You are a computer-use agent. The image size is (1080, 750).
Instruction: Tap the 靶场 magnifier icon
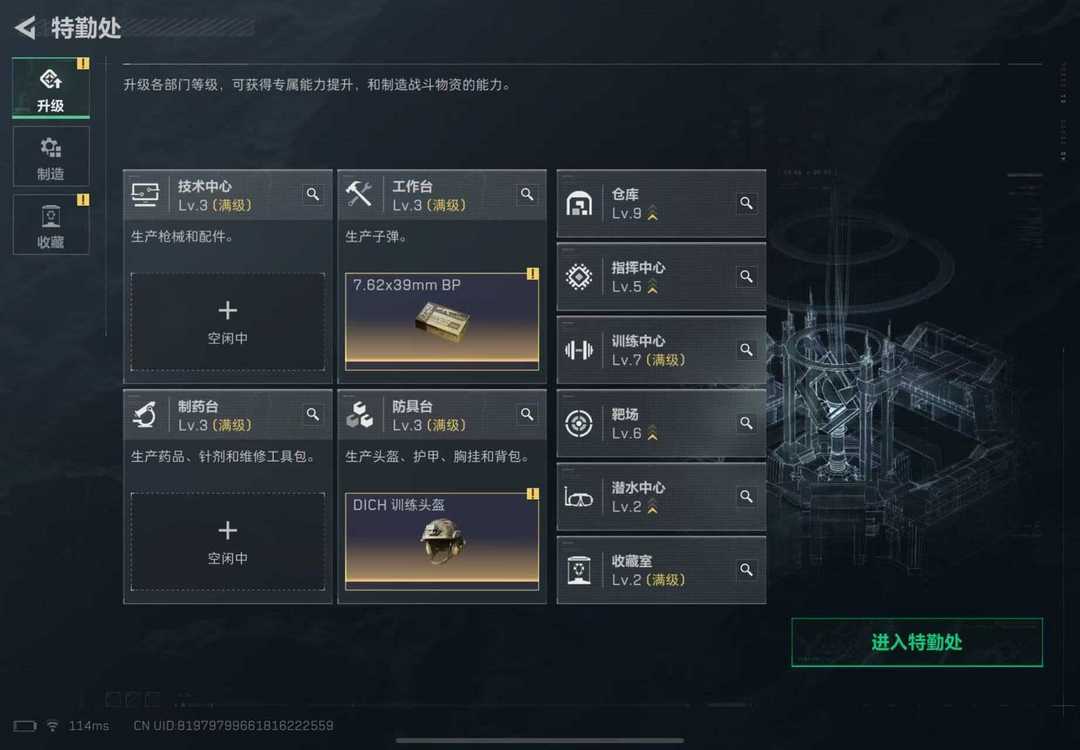point(746,423)
